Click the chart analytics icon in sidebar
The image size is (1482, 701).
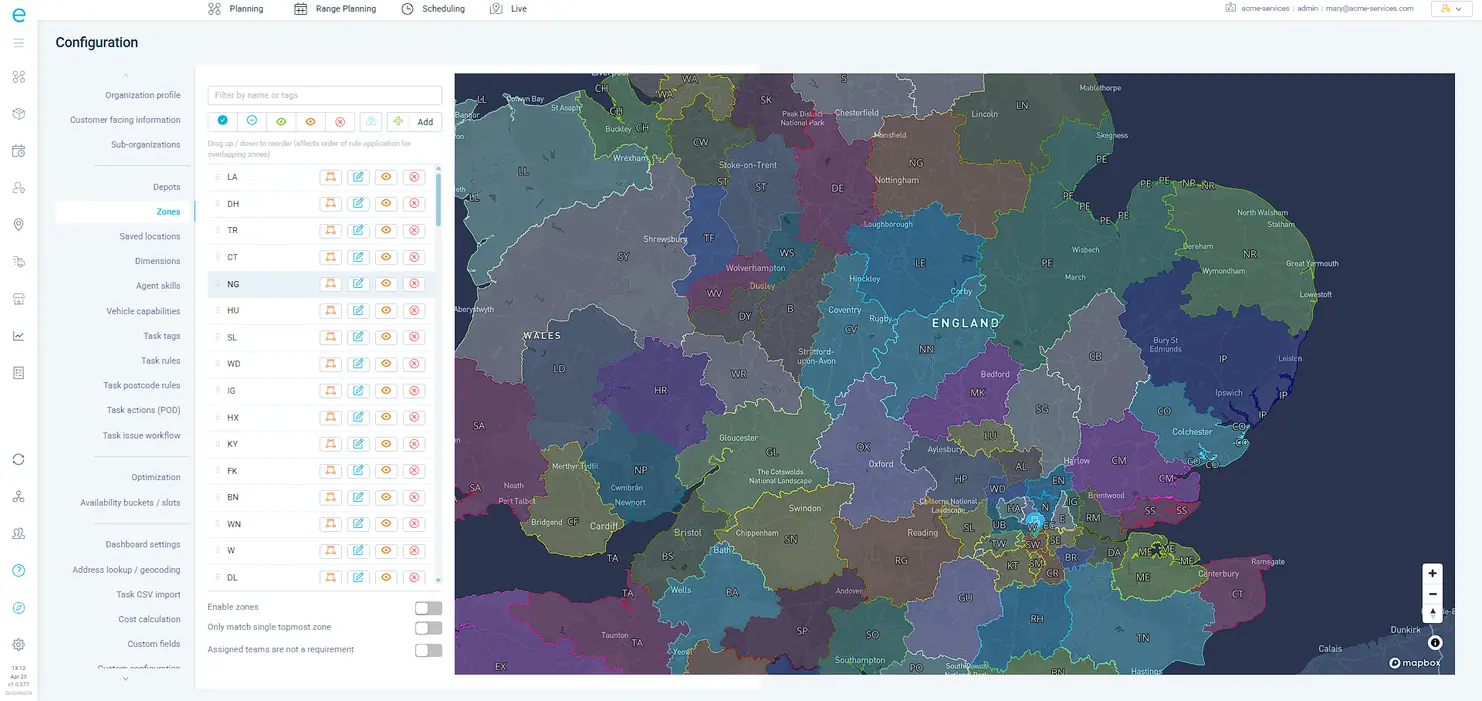[x=18, y=336]
